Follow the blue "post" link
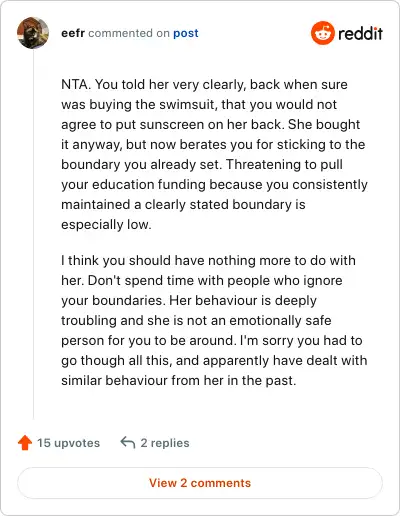This screenshot has width=400, height=516. tap(186, 33)
